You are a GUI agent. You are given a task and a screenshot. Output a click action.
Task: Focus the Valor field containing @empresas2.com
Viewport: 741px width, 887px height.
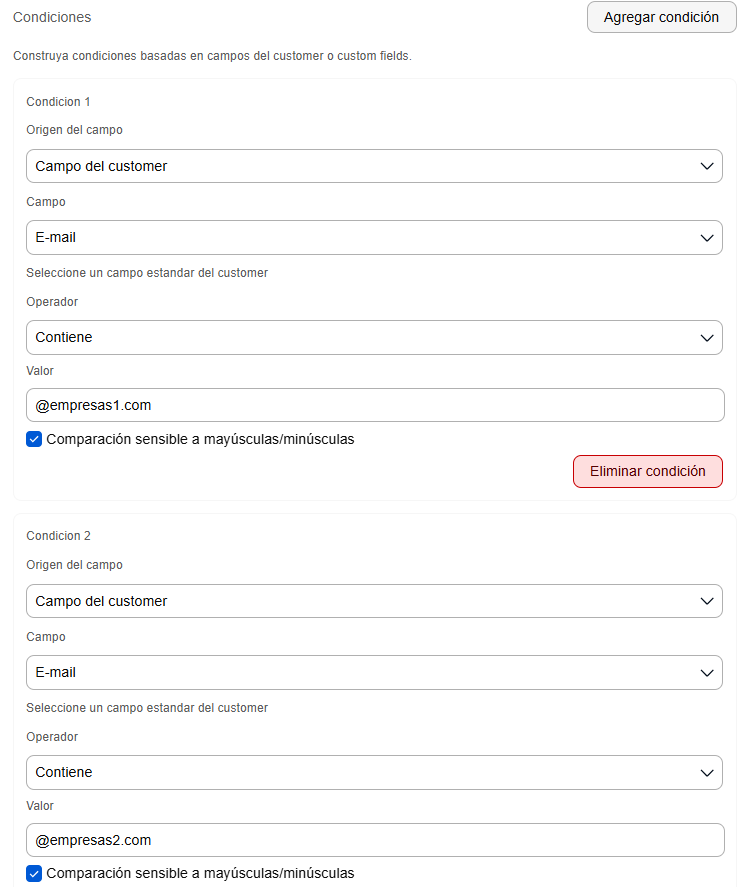point(375,840)
